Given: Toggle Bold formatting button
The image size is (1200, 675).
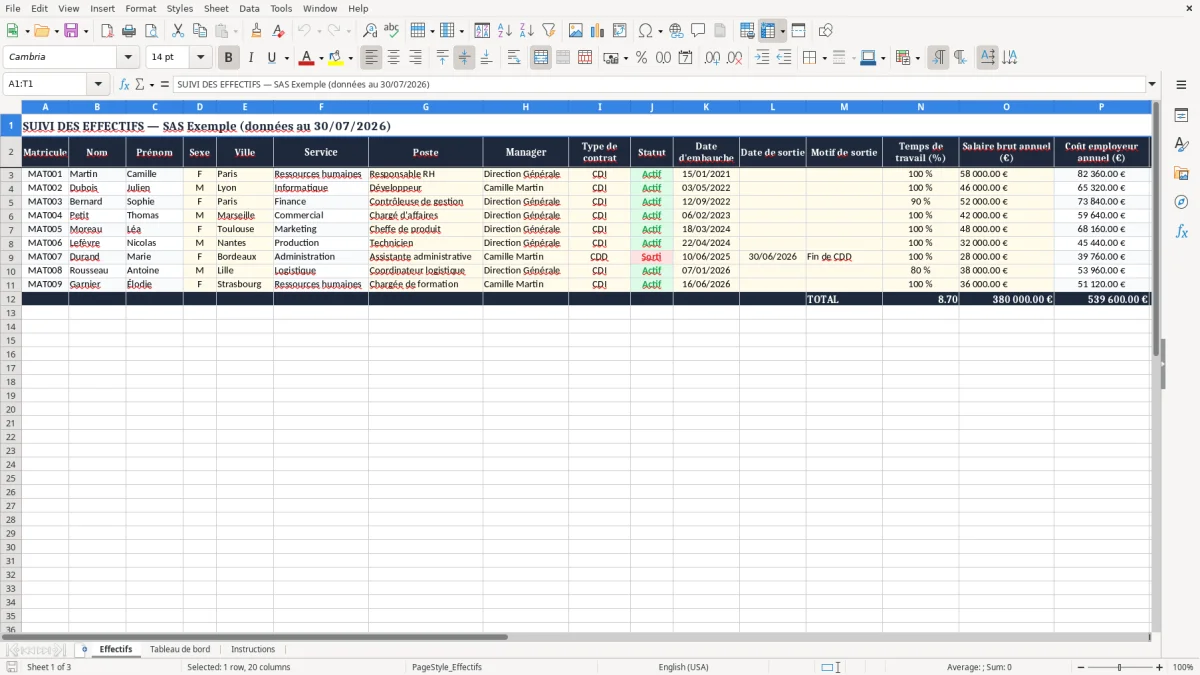Looking at the screenshot, I should pyautogui.click(x=229, y=58).
